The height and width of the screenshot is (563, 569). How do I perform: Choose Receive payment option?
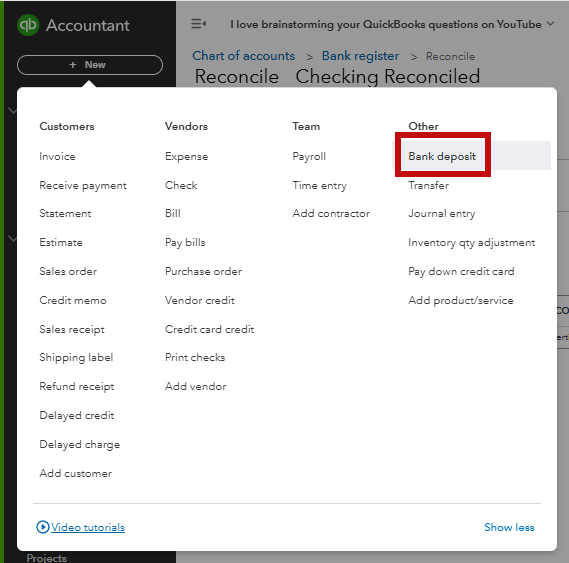[x=83, y=185]
